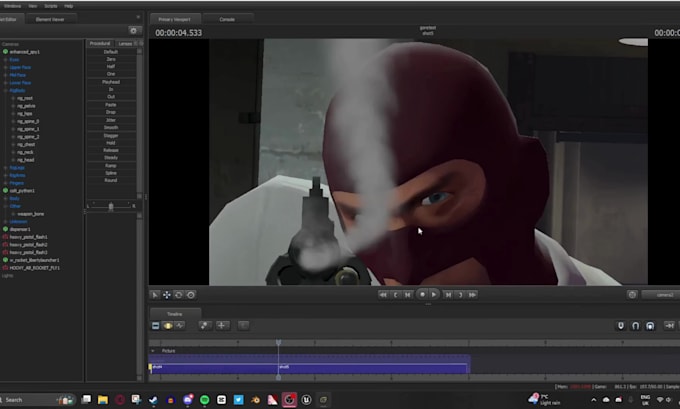
Task: Jump playback to the last frame
Action: click(473, 295)
